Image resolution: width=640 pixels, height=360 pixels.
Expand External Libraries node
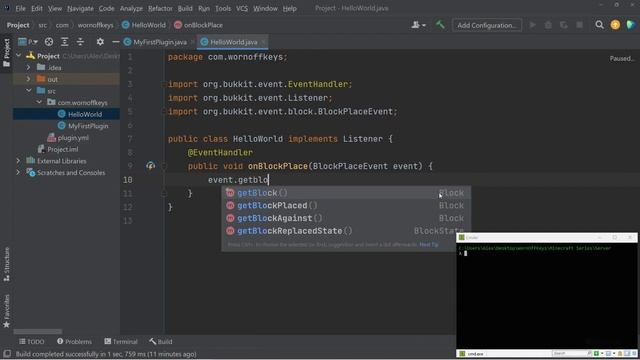pos(18,161)
